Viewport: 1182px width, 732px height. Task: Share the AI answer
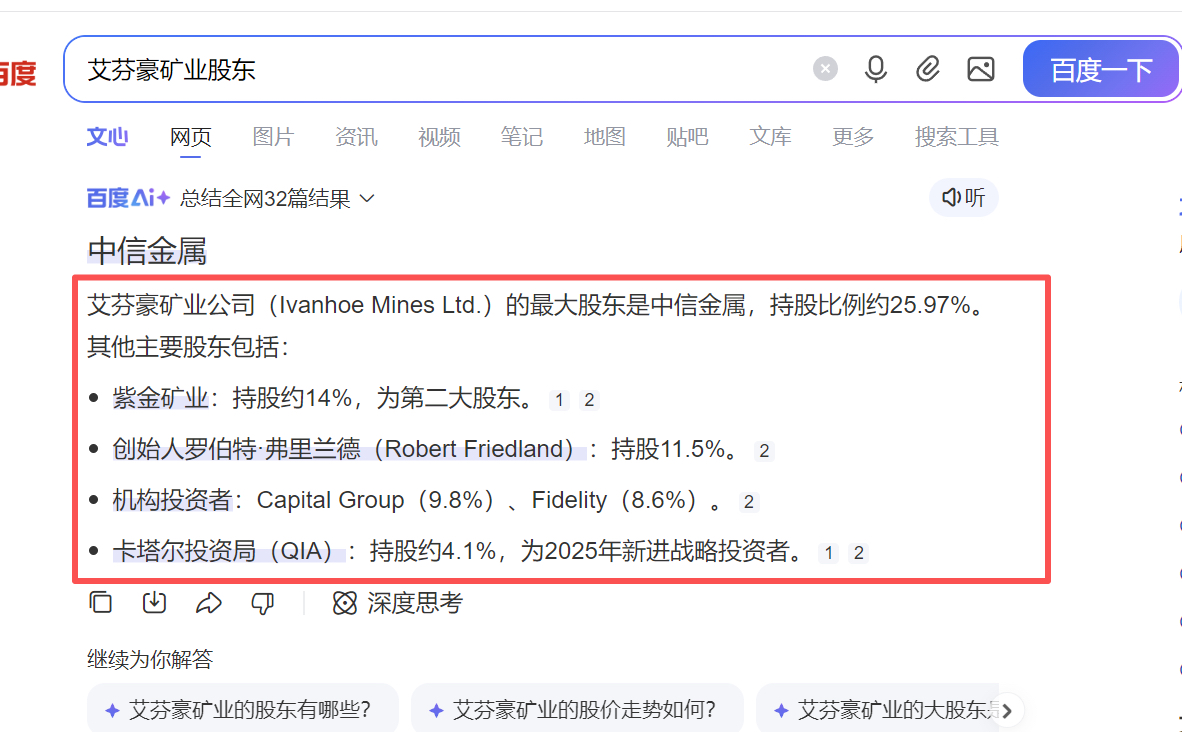(x=209, y=602)
